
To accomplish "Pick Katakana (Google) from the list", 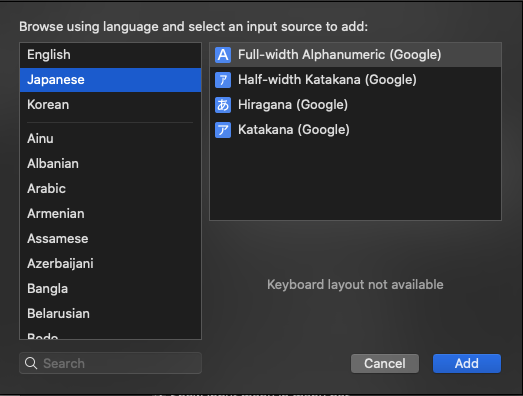I will point(355,130).
